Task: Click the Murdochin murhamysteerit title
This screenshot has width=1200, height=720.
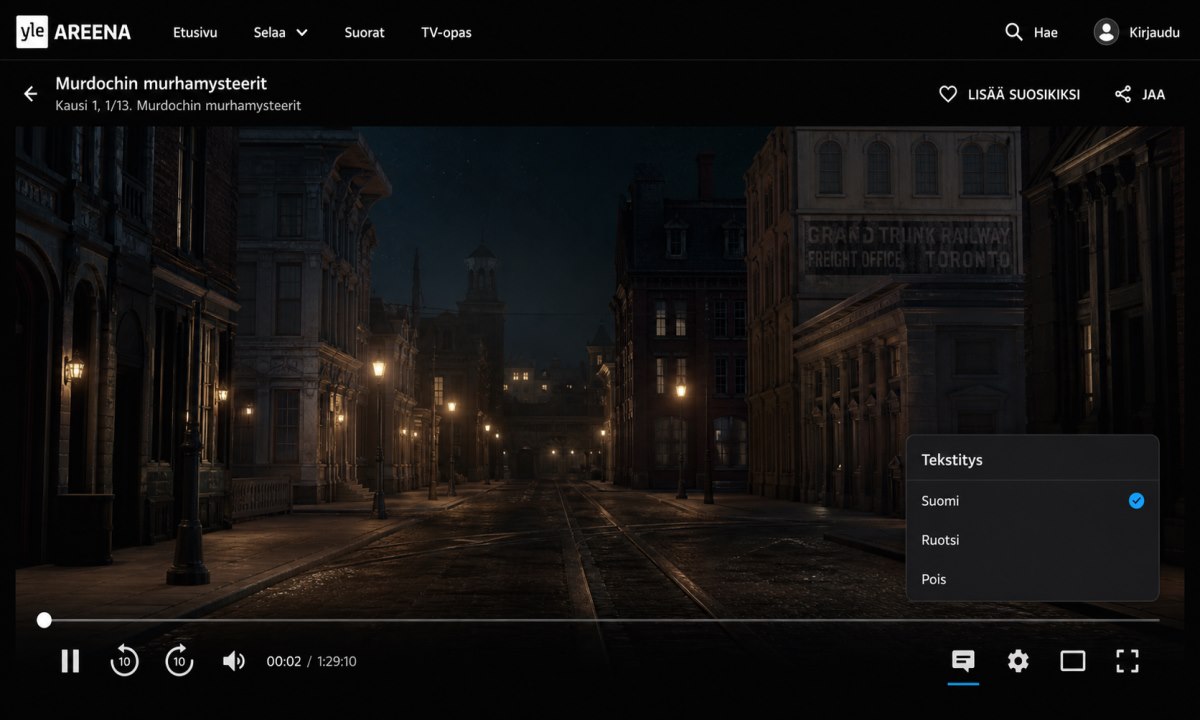Action: coord(161,84)
